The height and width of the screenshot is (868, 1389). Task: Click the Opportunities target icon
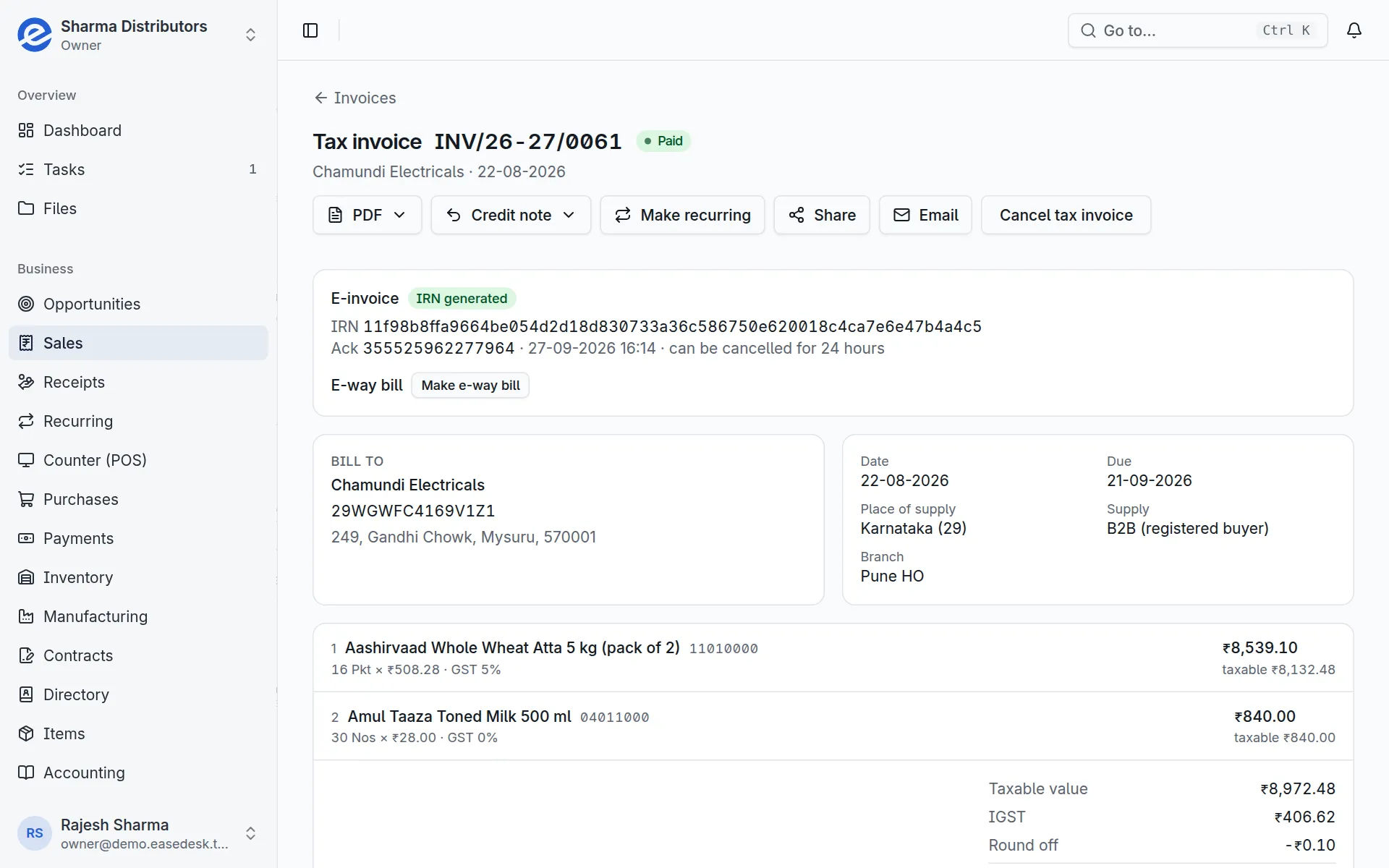coord(26,304)
